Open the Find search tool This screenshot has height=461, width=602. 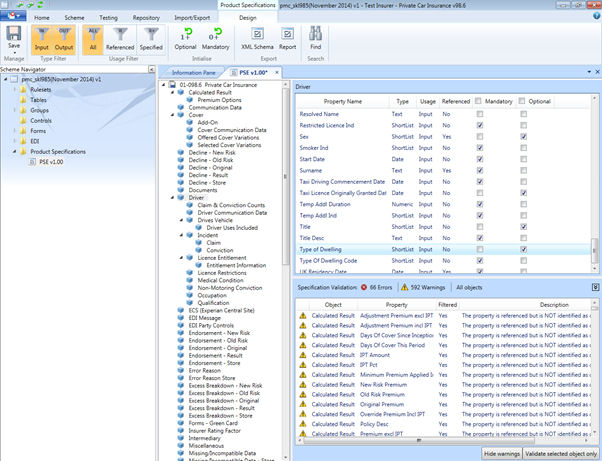(x=316, y=40)
